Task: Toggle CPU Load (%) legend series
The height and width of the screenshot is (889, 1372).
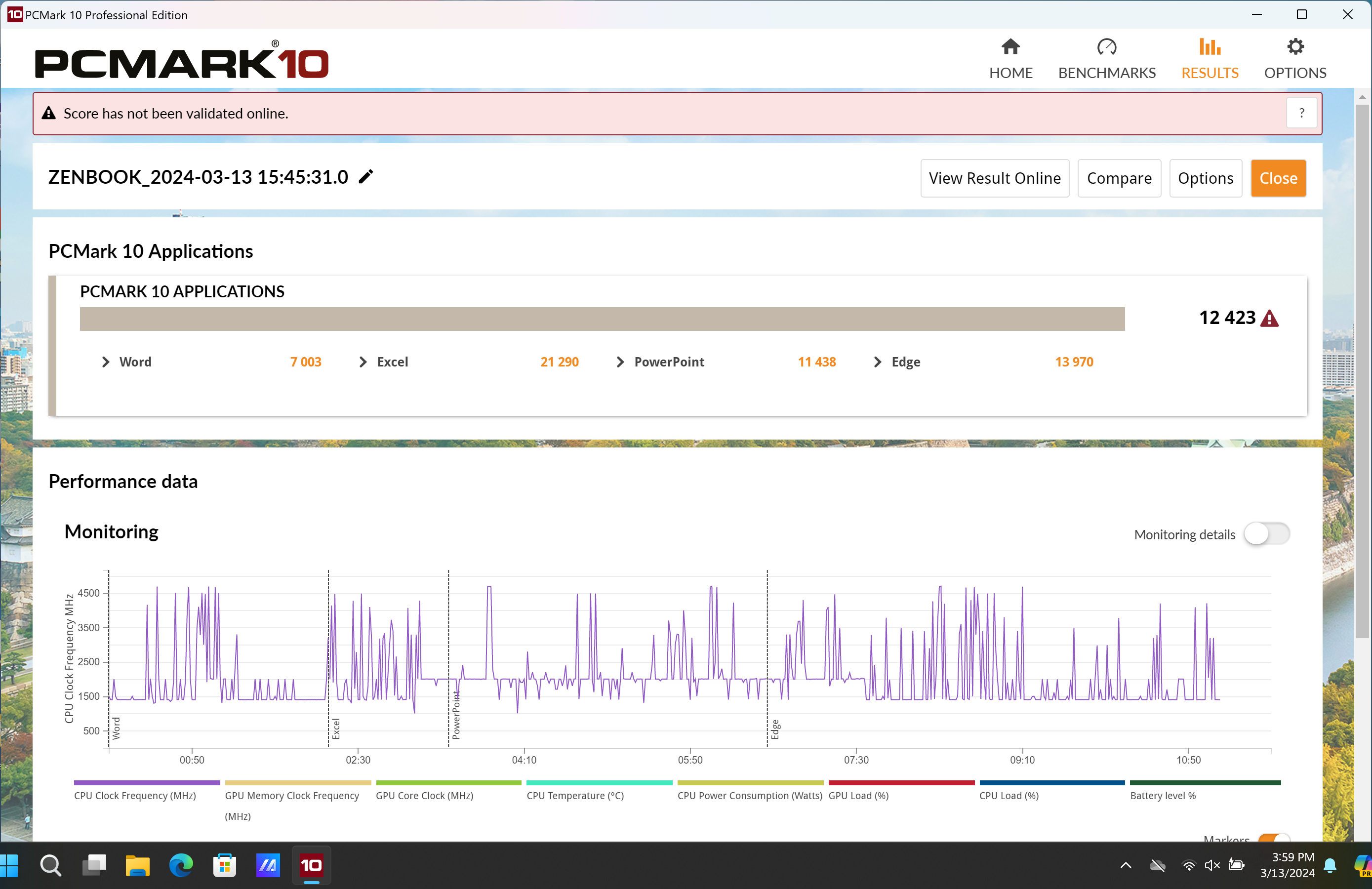Action: click(1052, 790)
